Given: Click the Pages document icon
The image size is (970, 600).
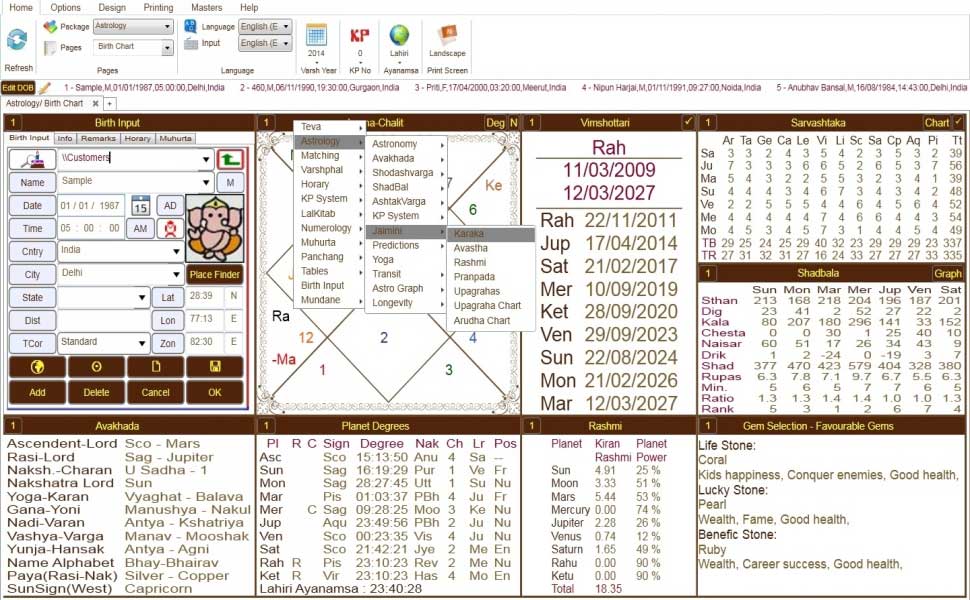Looking at the screenshot, I should (x=50, y=48).
